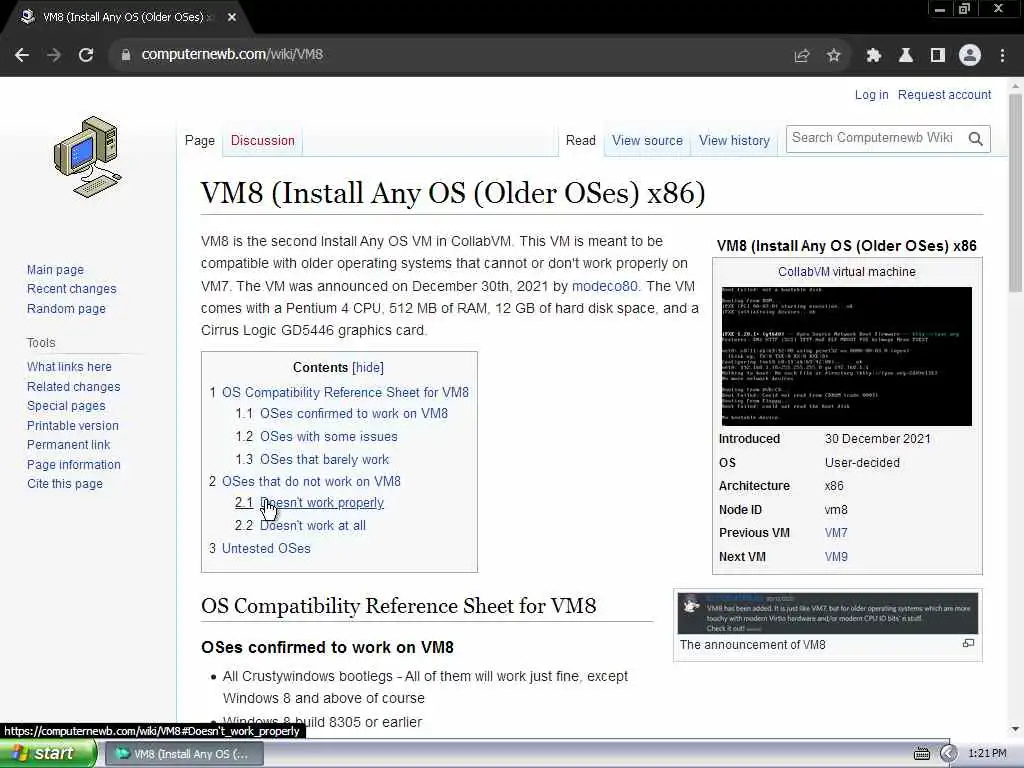Open the profile avatar menu
The image size is (1024, 768).
970,55
